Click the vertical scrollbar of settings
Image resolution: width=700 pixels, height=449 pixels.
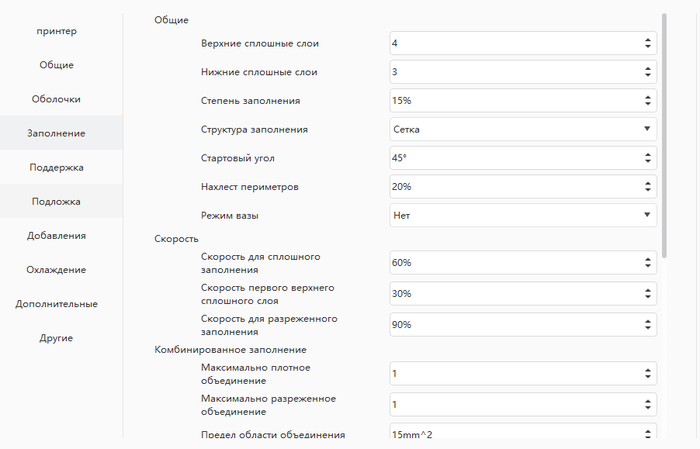664,135
